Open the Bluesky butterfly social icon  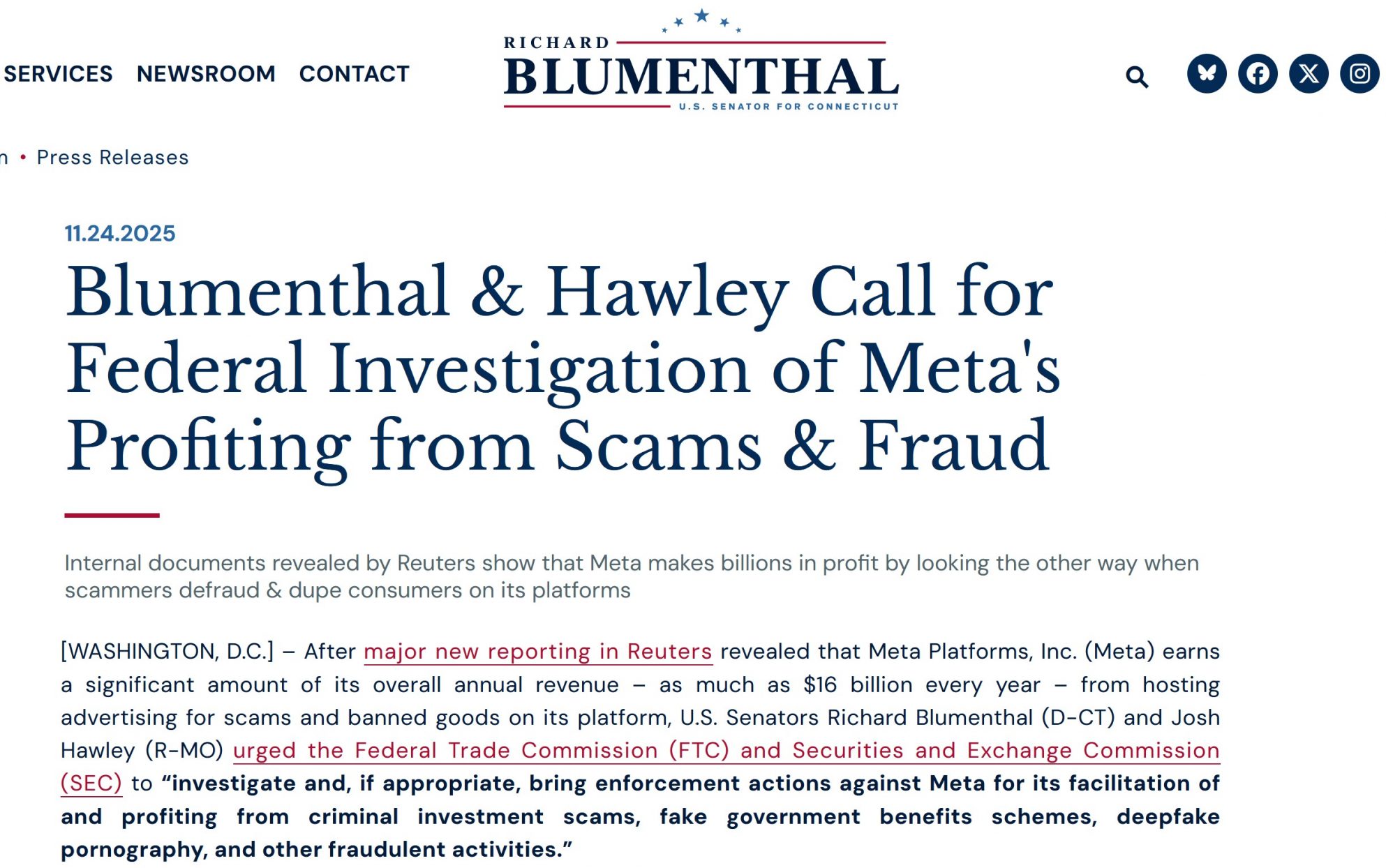[x=1206, y=73]
